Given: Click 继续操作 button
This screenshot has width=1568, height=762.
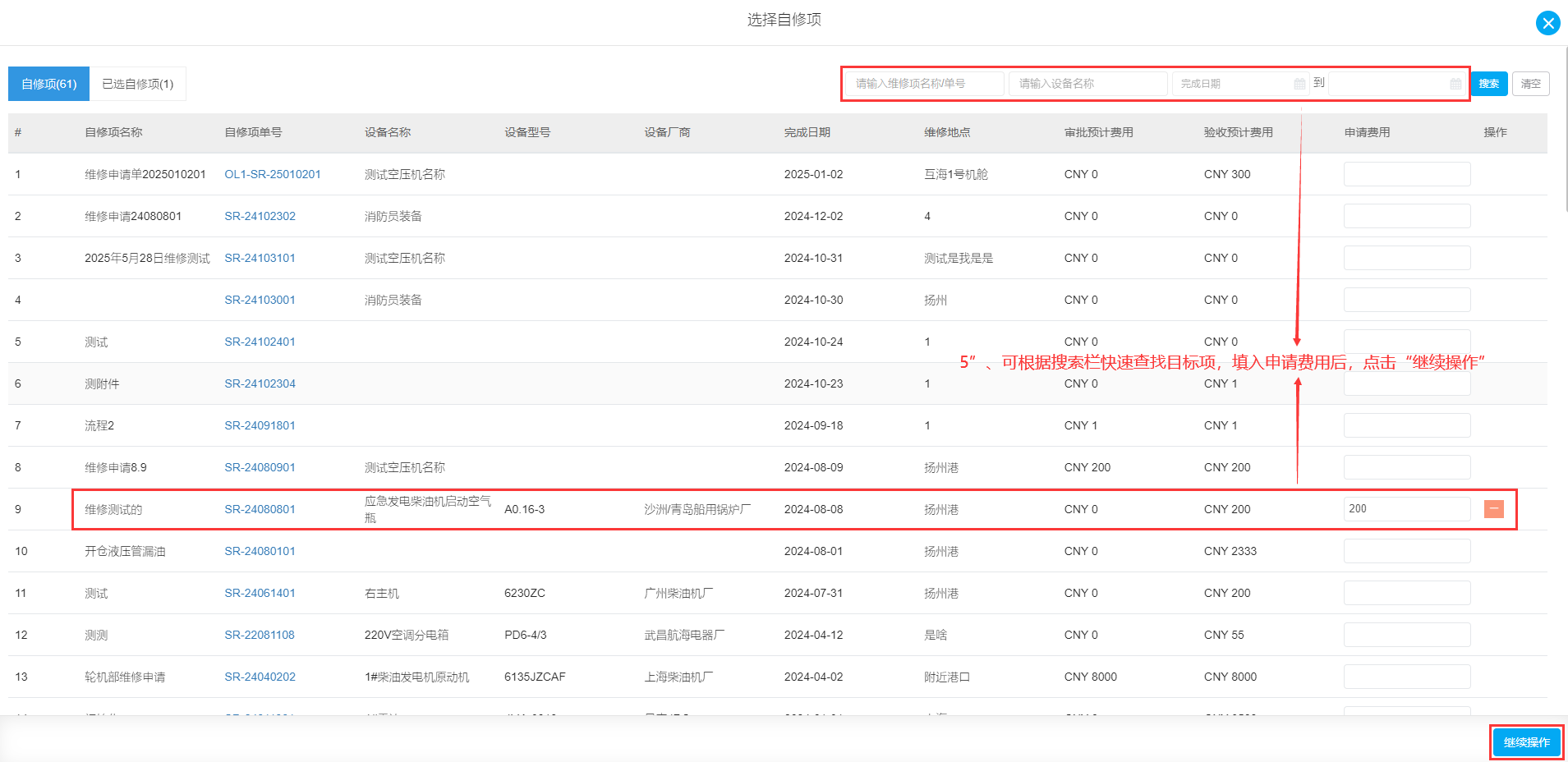Looking at the screenshot, I should [1526, 742].
